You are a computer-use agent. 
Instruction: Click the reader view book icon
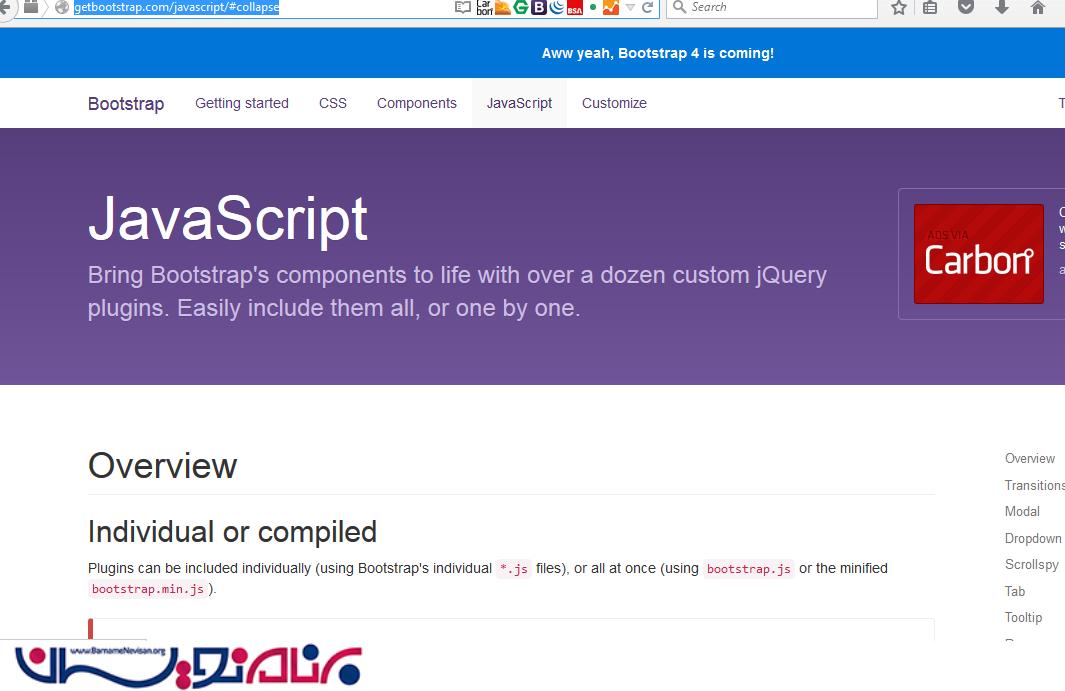462,8
